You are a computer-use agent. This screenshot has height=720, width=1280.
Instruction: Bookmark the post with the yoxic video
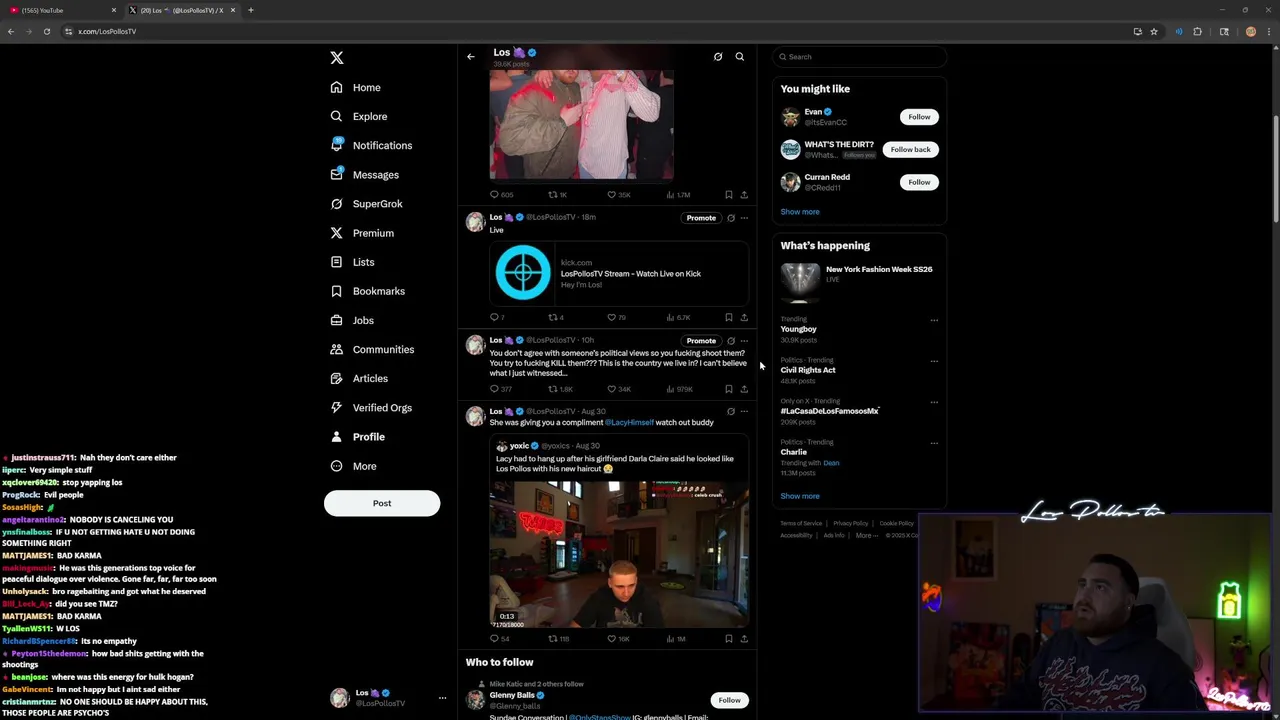point(729,639)
